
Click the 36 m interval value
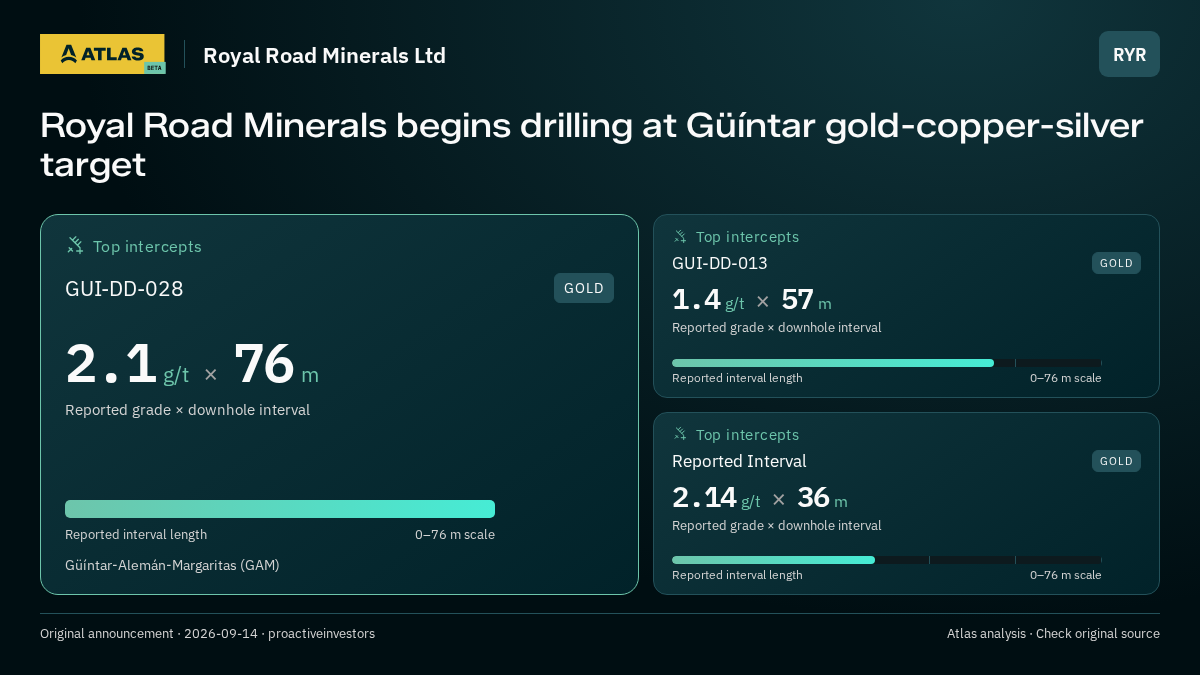click(822, 498)
